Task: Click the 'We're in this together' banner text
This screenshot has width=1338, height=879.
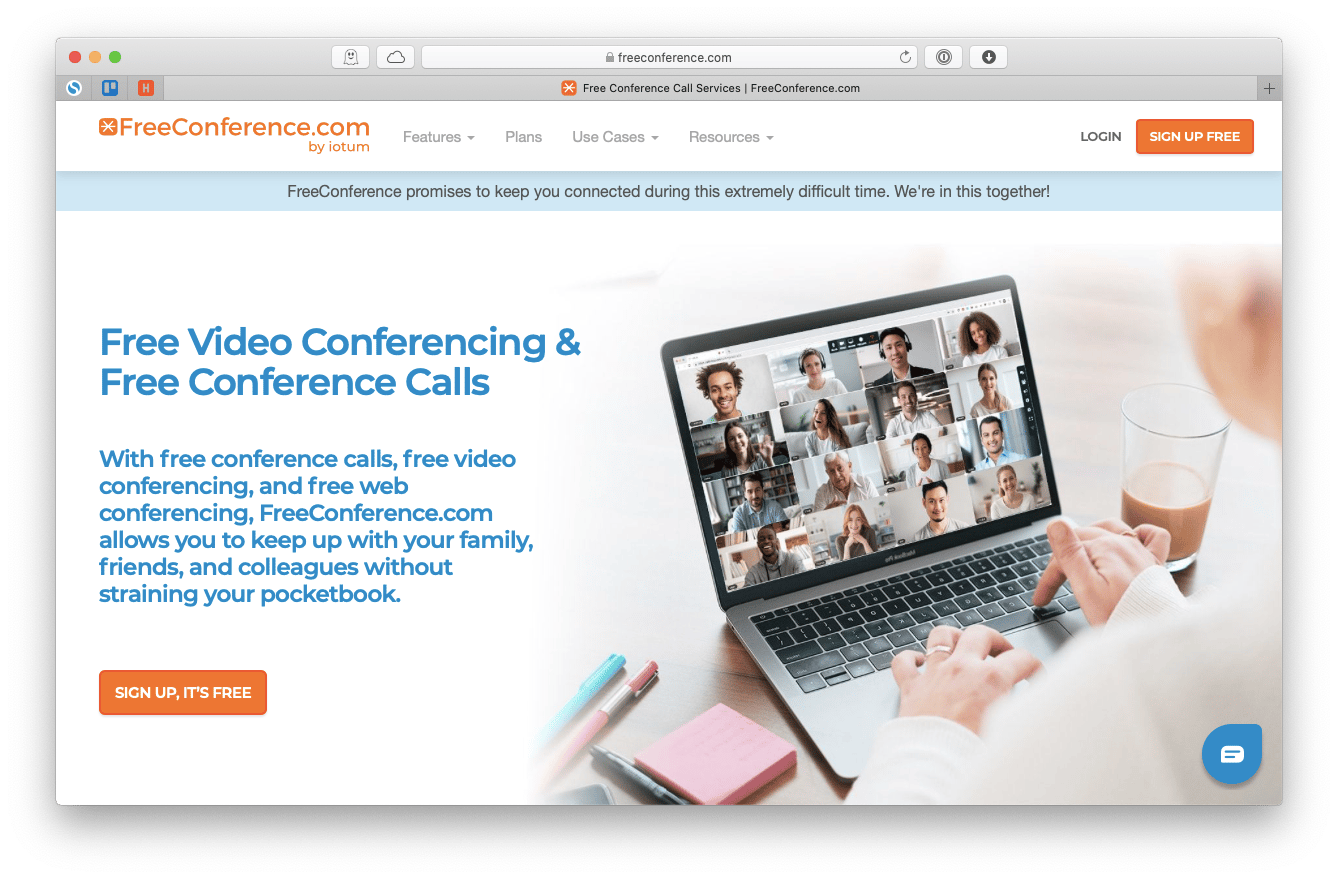Action: click(972, 191)
